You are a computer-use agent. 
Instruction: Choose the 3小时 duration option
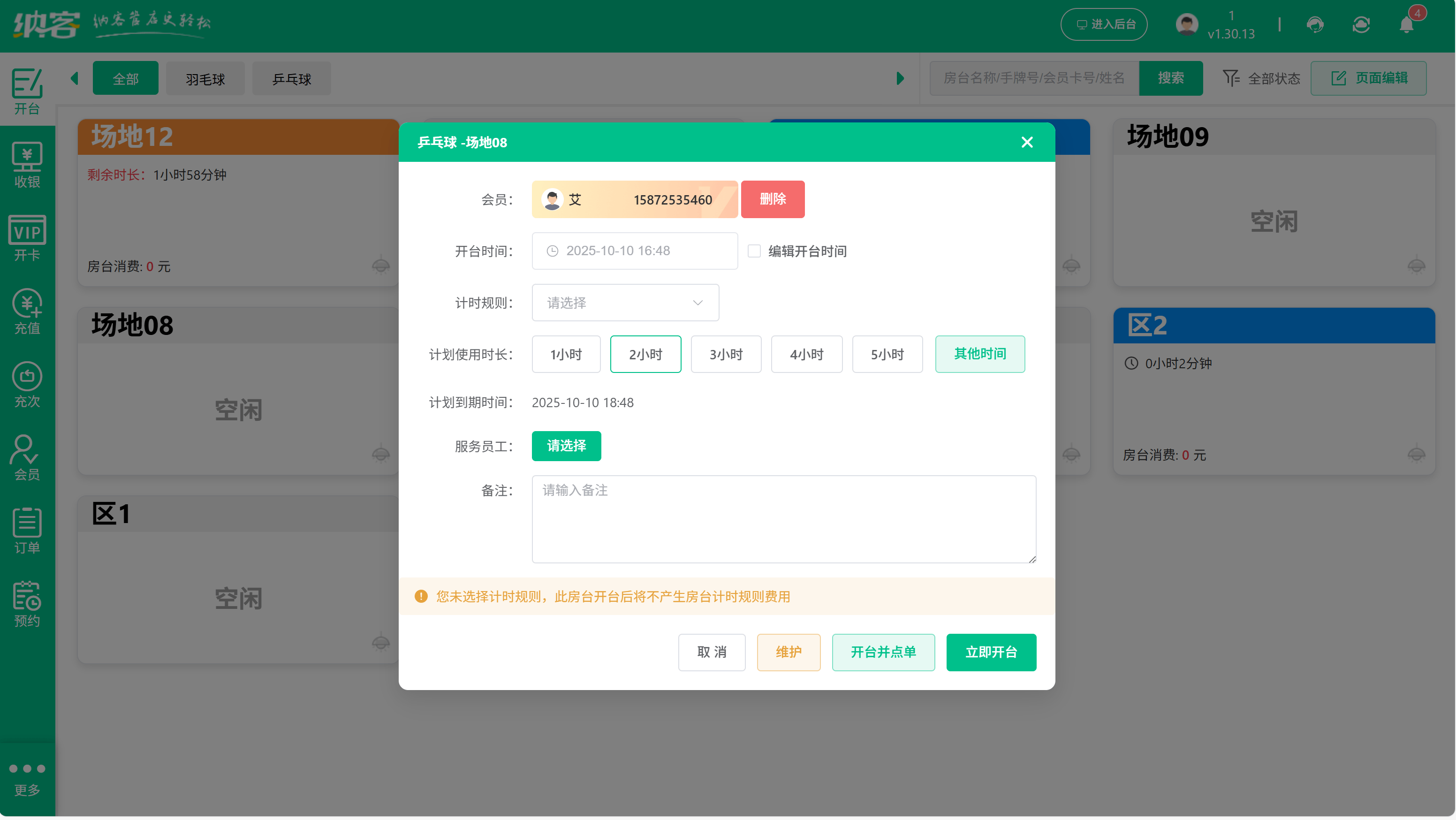tap(726, 354)
